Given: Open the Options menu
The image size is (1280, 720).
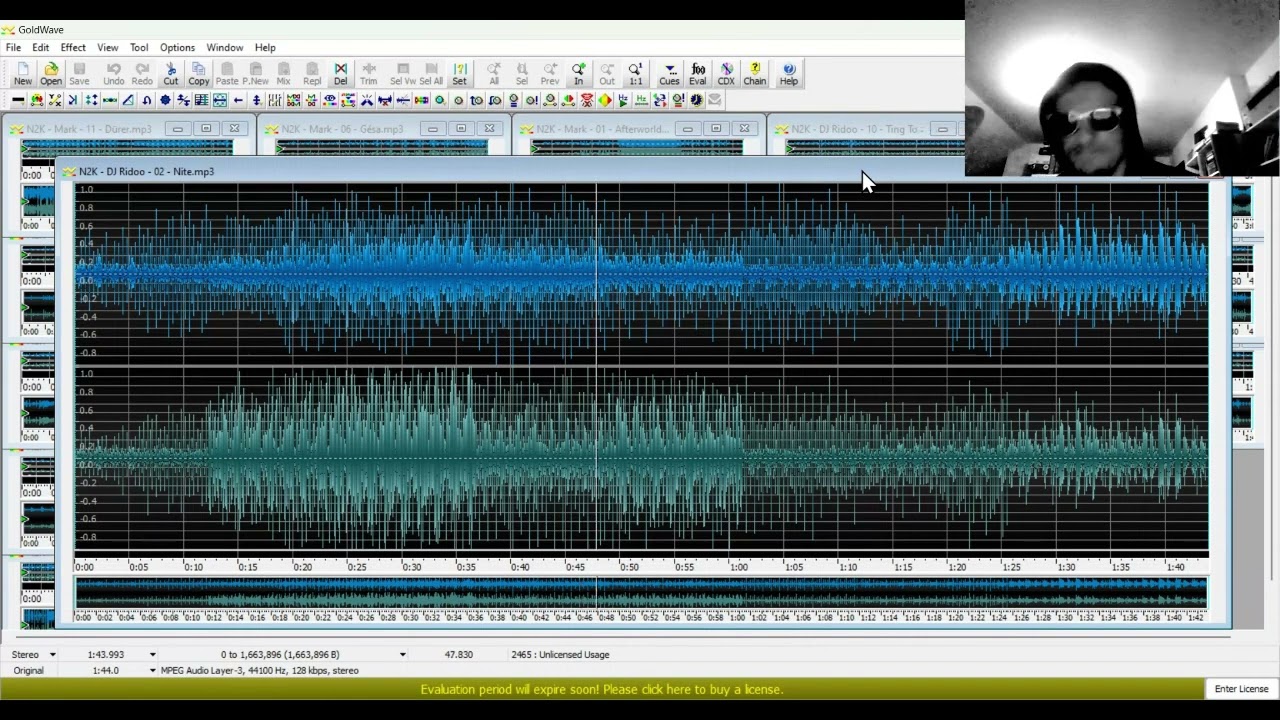Looking at the screenshot, I should click(x=177, y=47).
